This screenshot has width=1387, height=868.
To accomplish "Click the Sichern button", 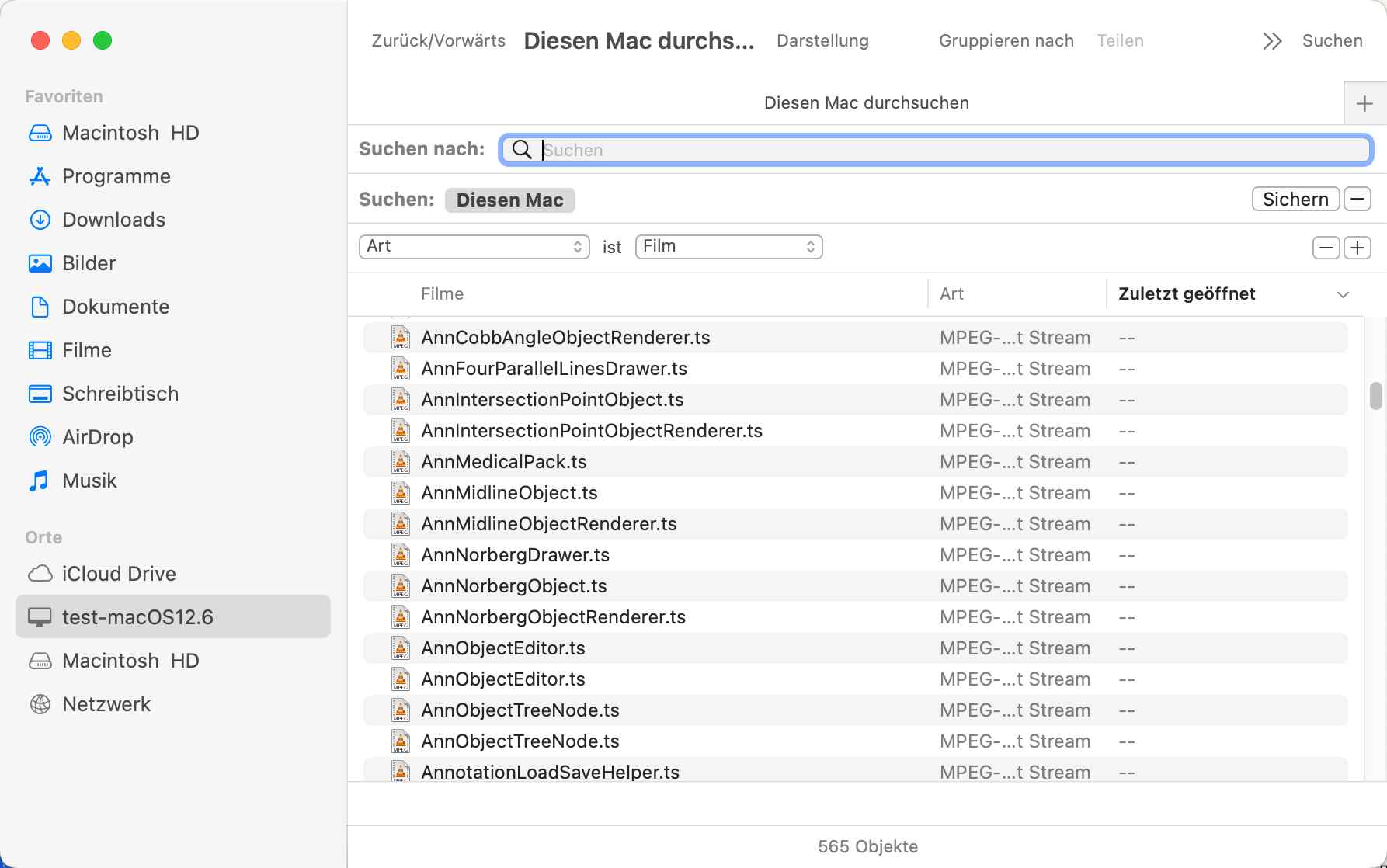I will (1295, 200).
